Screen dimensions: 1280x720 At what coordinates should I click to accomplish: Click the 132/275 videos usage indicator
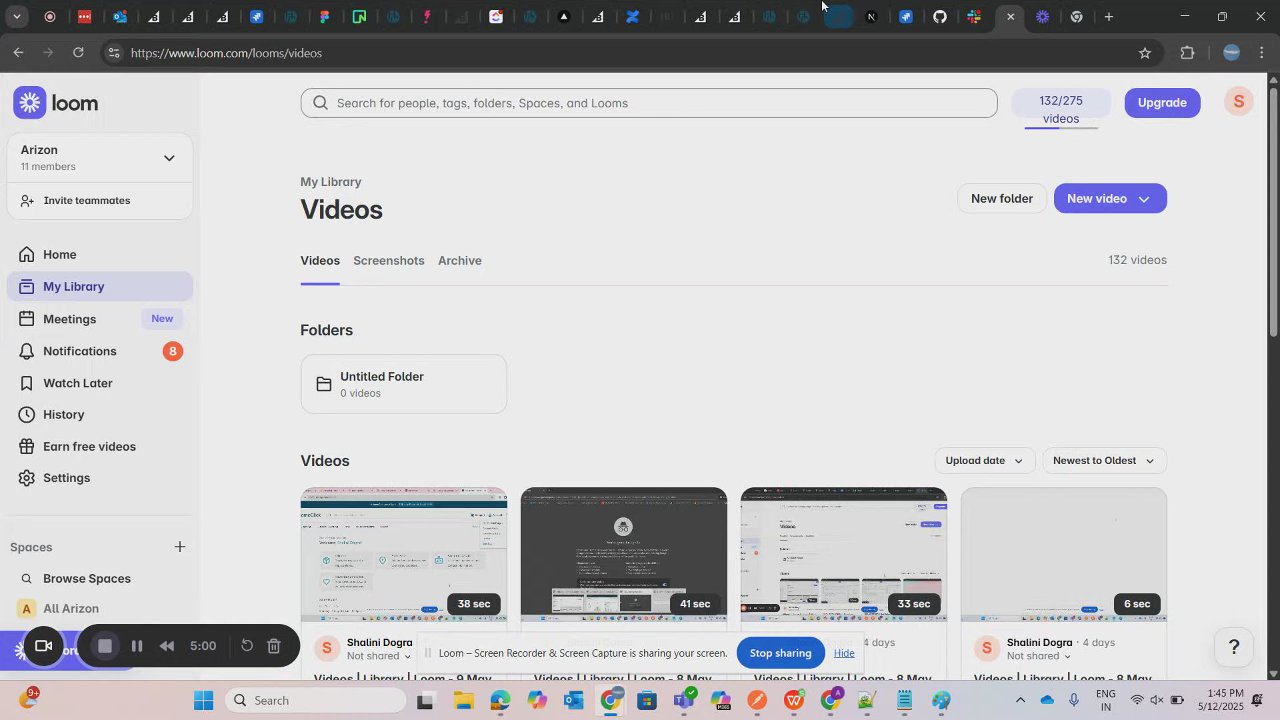click(x=1061, y=109)
